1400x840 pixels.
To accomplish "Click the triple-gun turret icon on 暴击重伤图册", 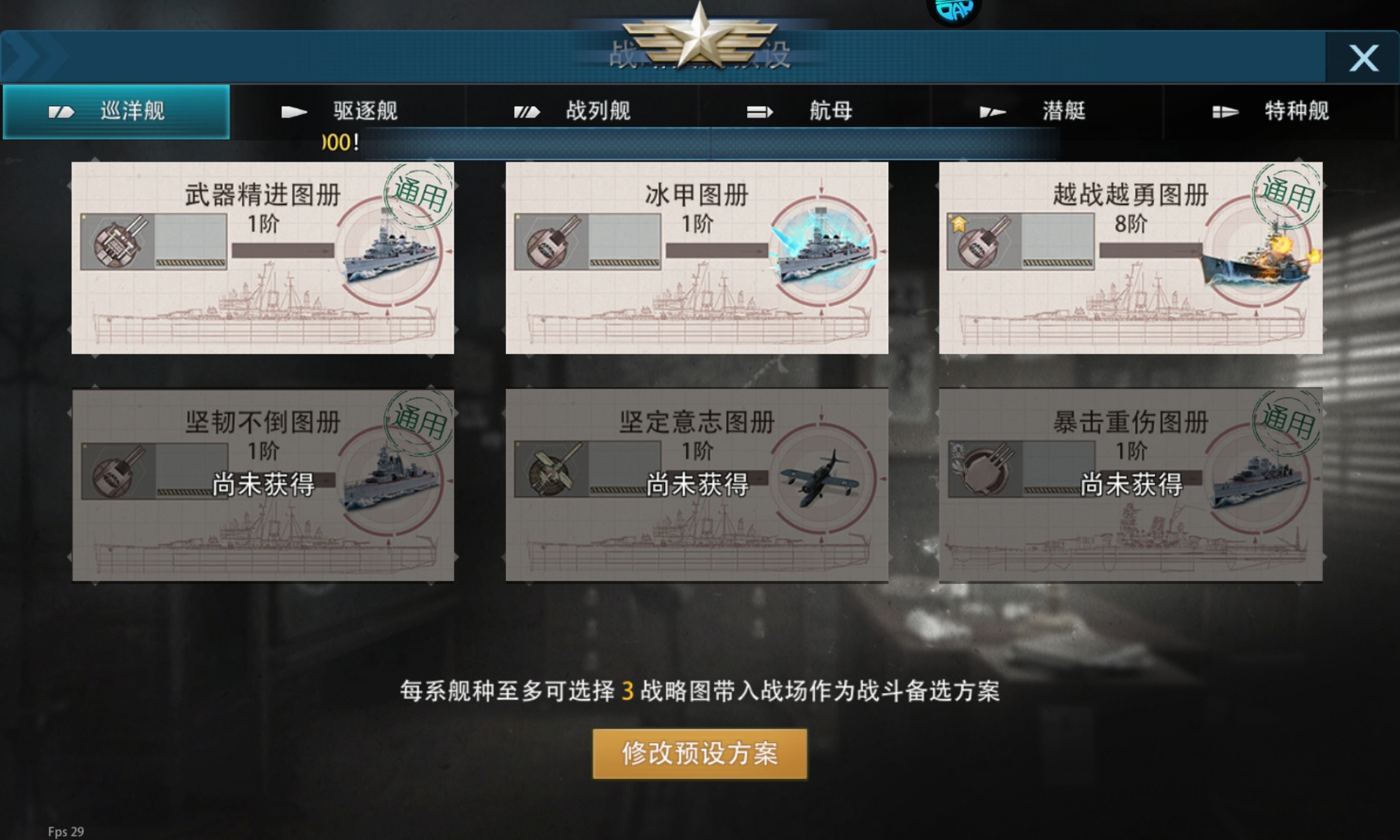I will 985,469.
